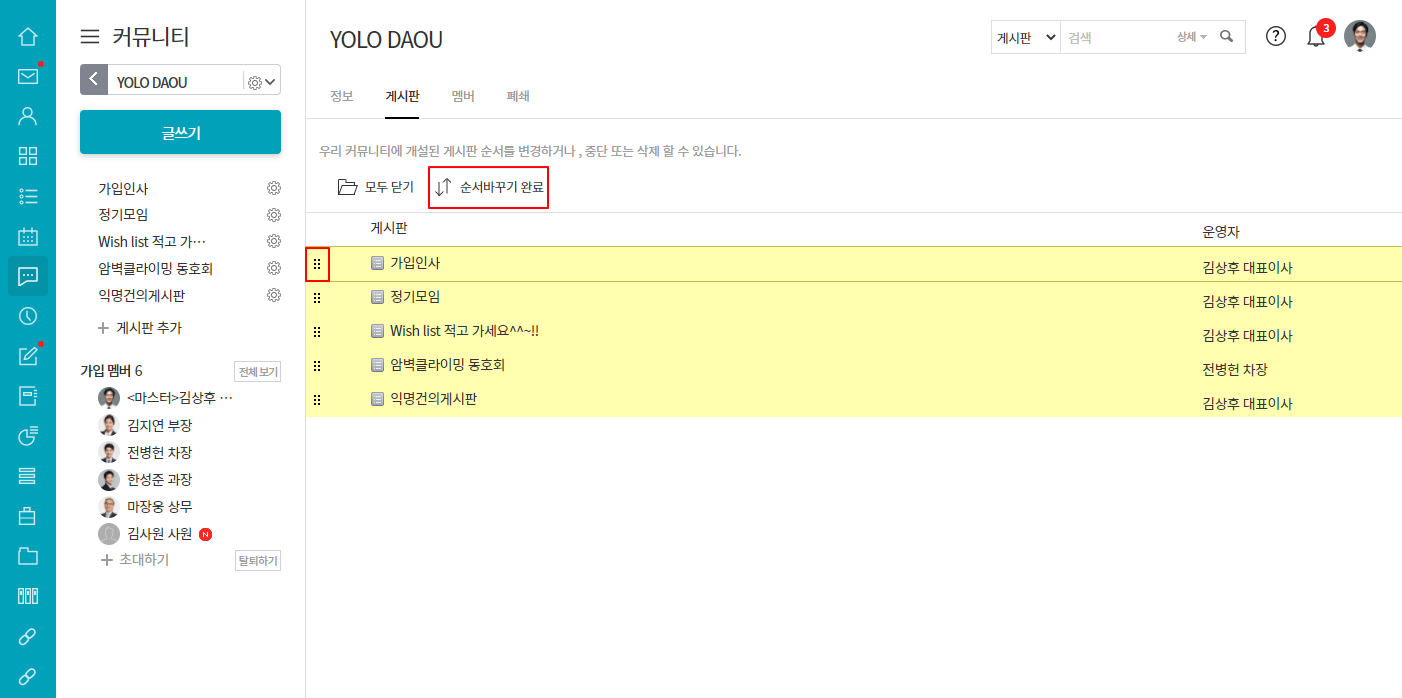Viewport: 1402px width, 698px height.
Task: Click 게시판 추가 link in sidebar
Action: (x=140, y=328)
